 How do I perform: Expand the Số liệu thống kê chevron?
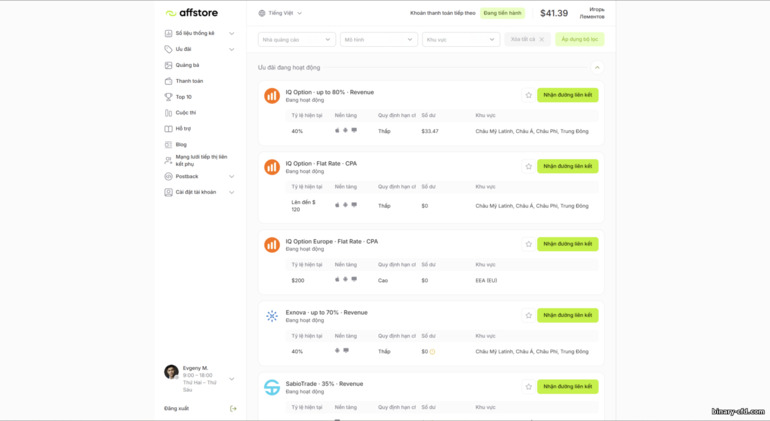(x=232, y=33)
